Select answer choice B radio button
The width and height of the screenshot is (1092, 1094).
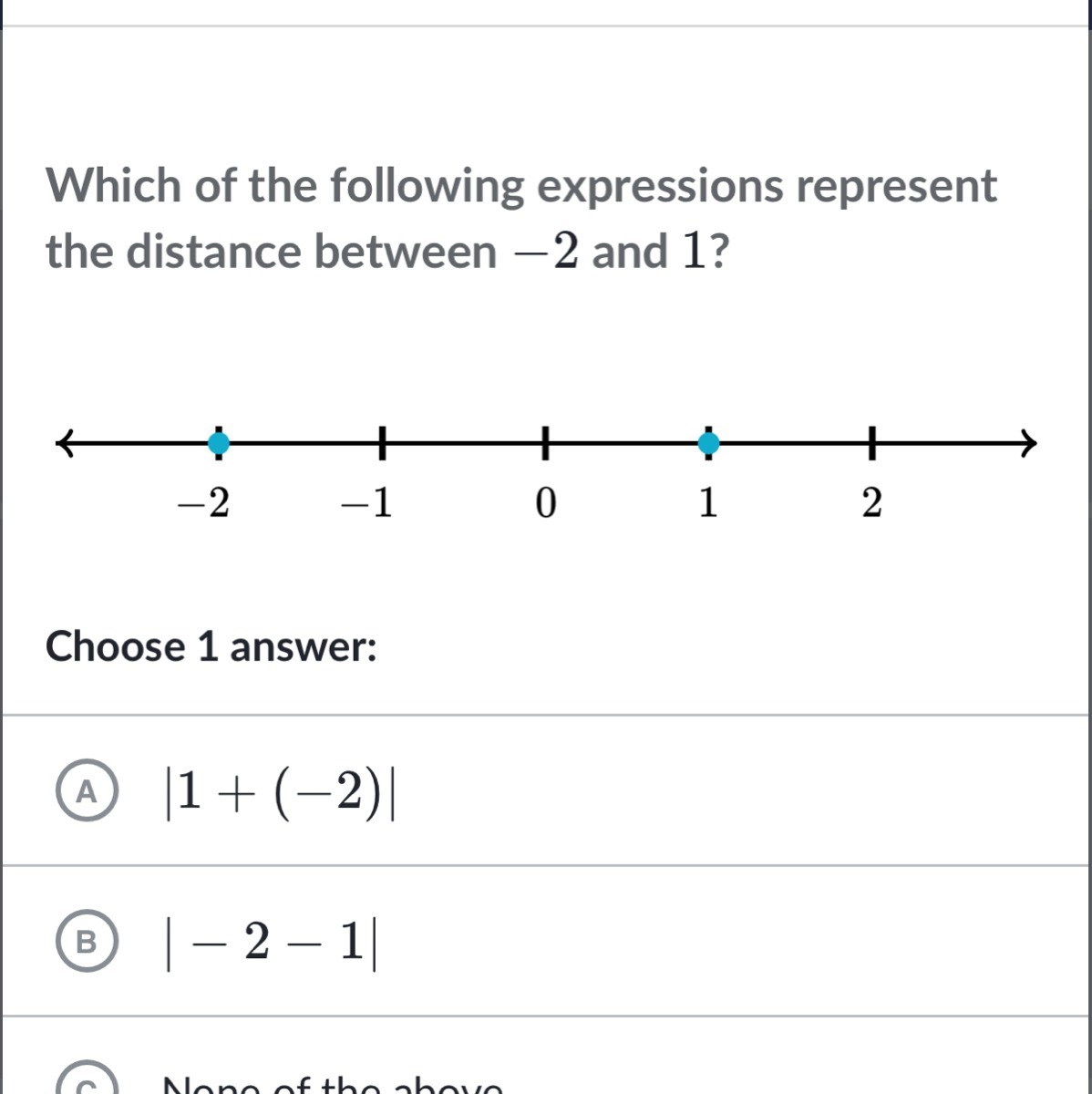[87, 943]
